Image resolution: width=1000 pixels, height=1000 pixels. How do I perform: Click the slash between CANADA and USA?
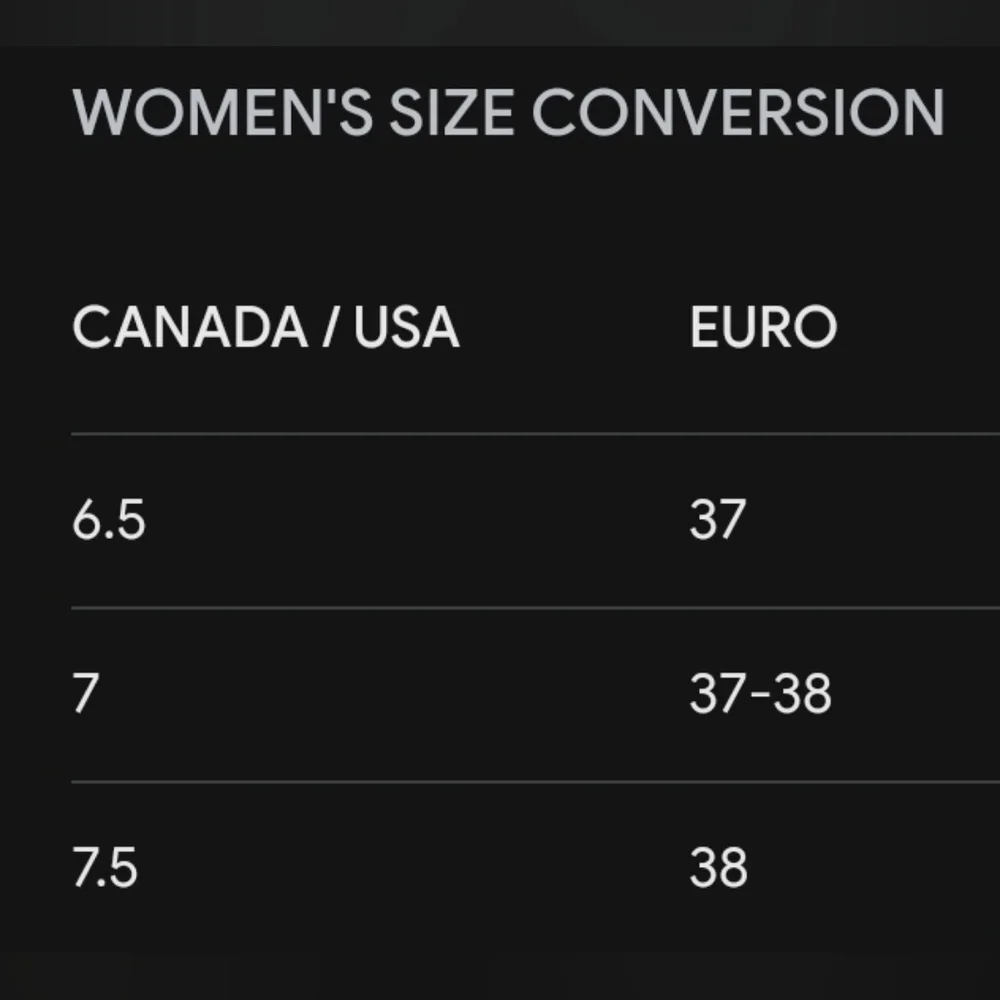click(329, 327)
